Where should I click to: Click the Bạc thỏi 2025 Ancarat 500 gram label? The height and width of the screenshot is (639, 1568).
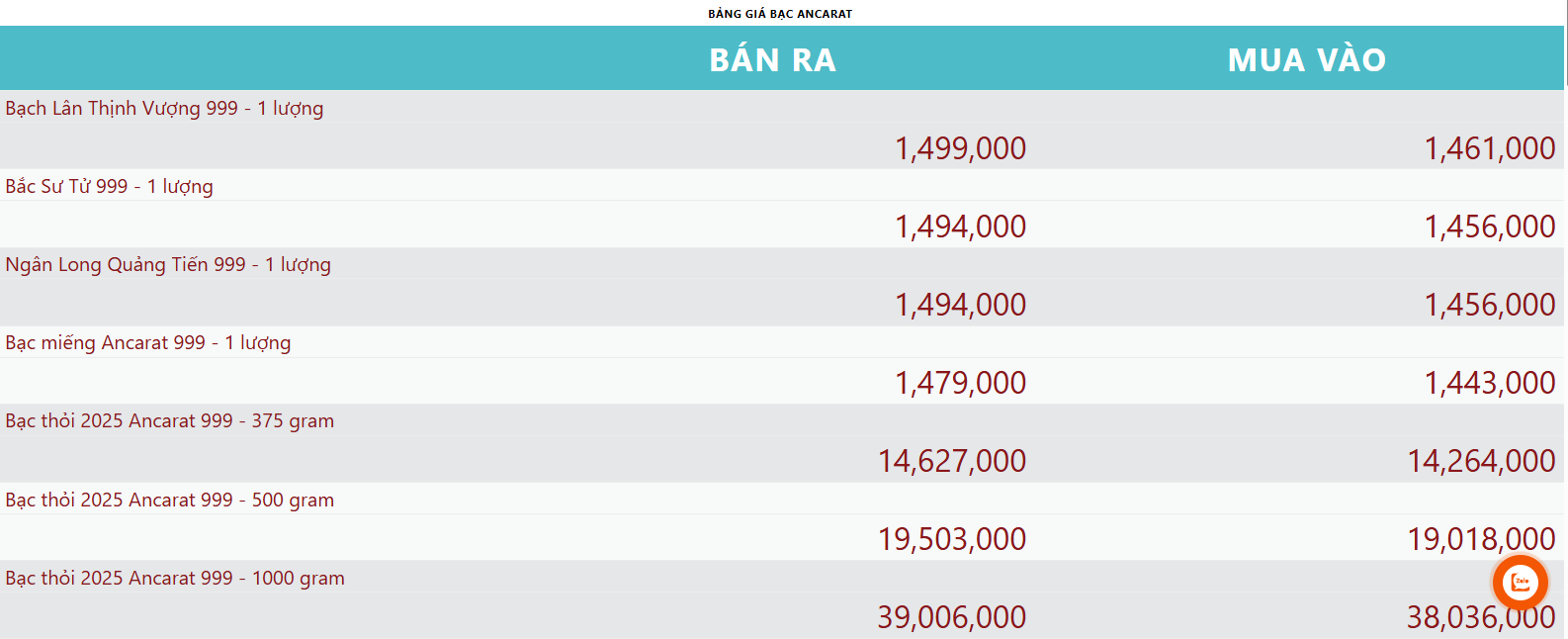169,500
